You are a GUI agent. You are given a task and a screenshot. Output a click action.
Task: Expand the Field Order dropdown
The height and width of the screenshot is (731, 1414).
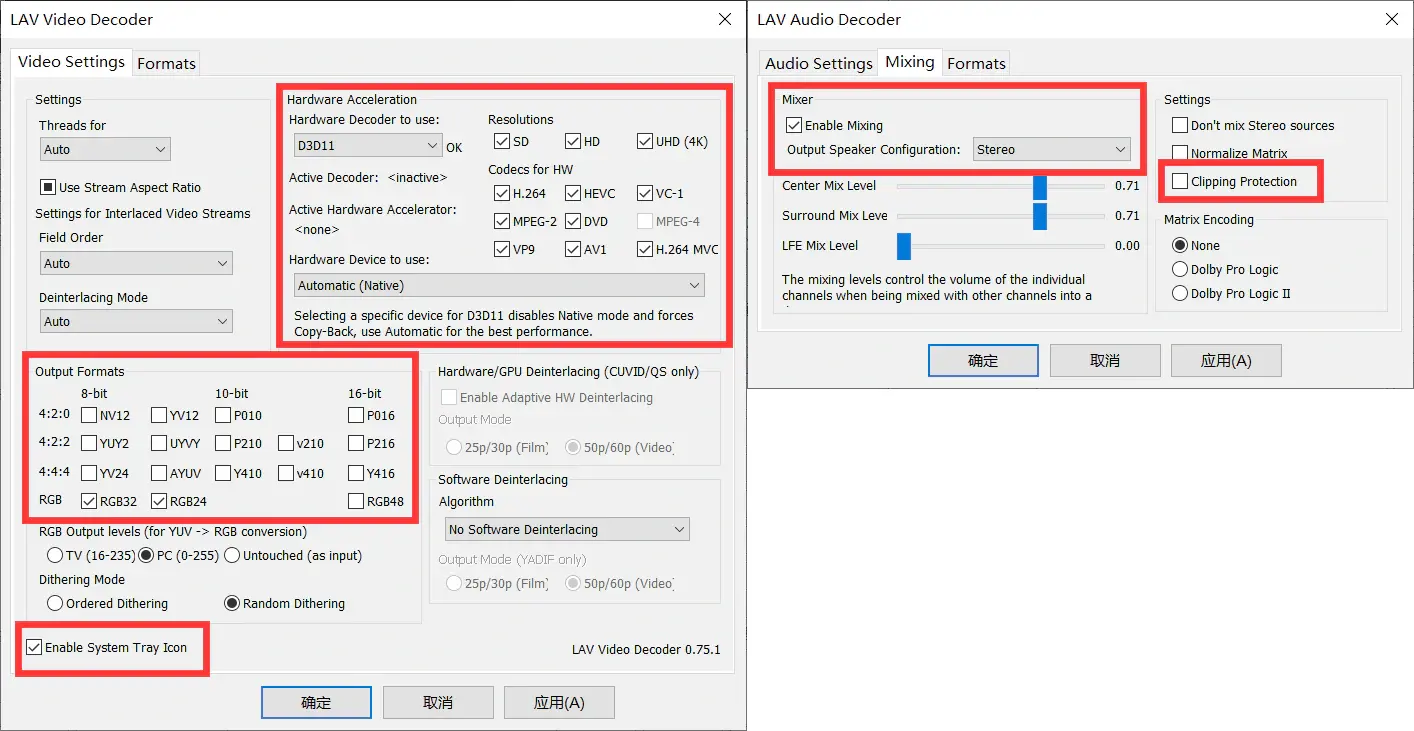click(136, 263)
